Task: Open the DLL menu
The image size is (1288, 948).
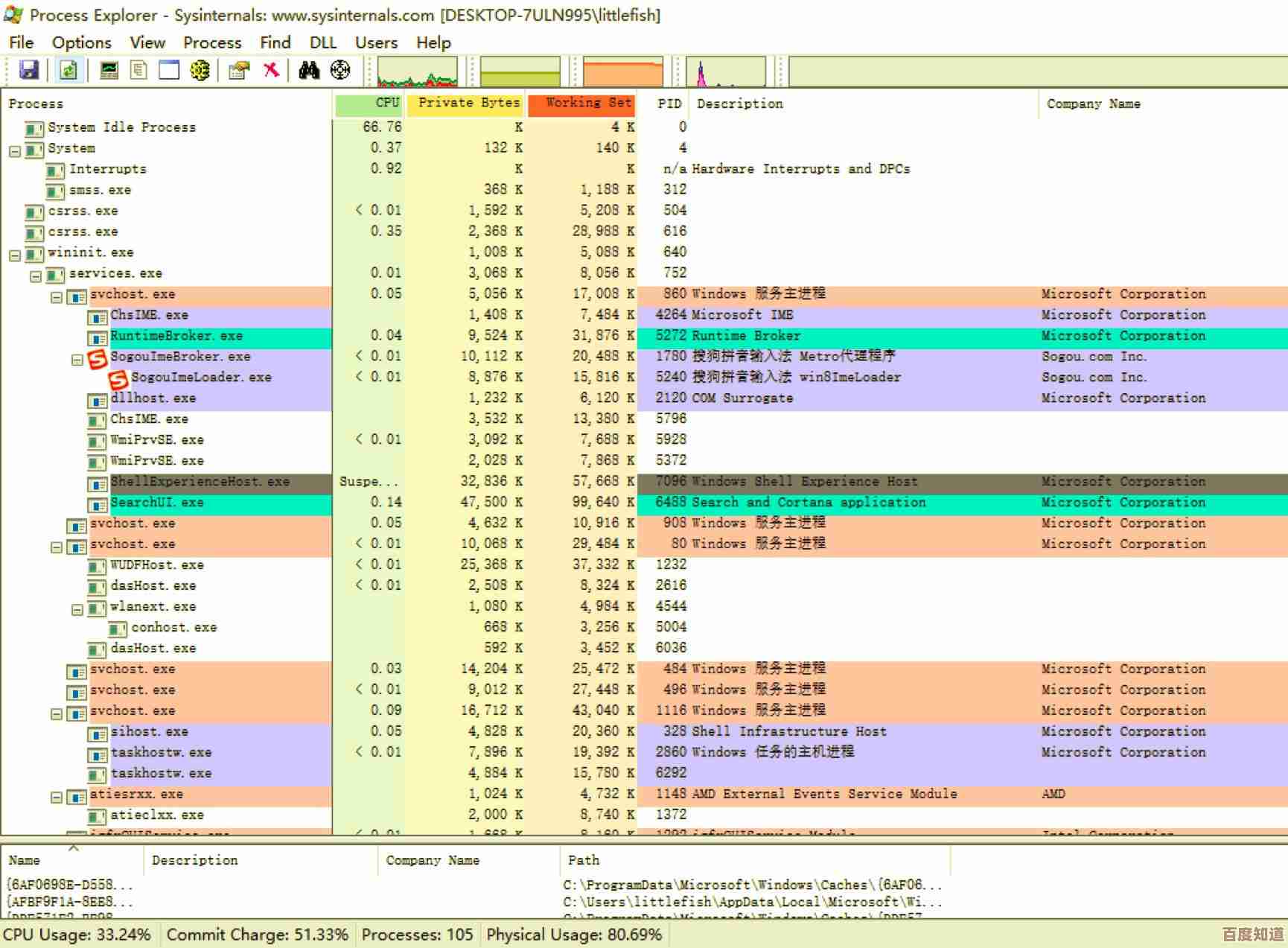Action: point(322,42)
